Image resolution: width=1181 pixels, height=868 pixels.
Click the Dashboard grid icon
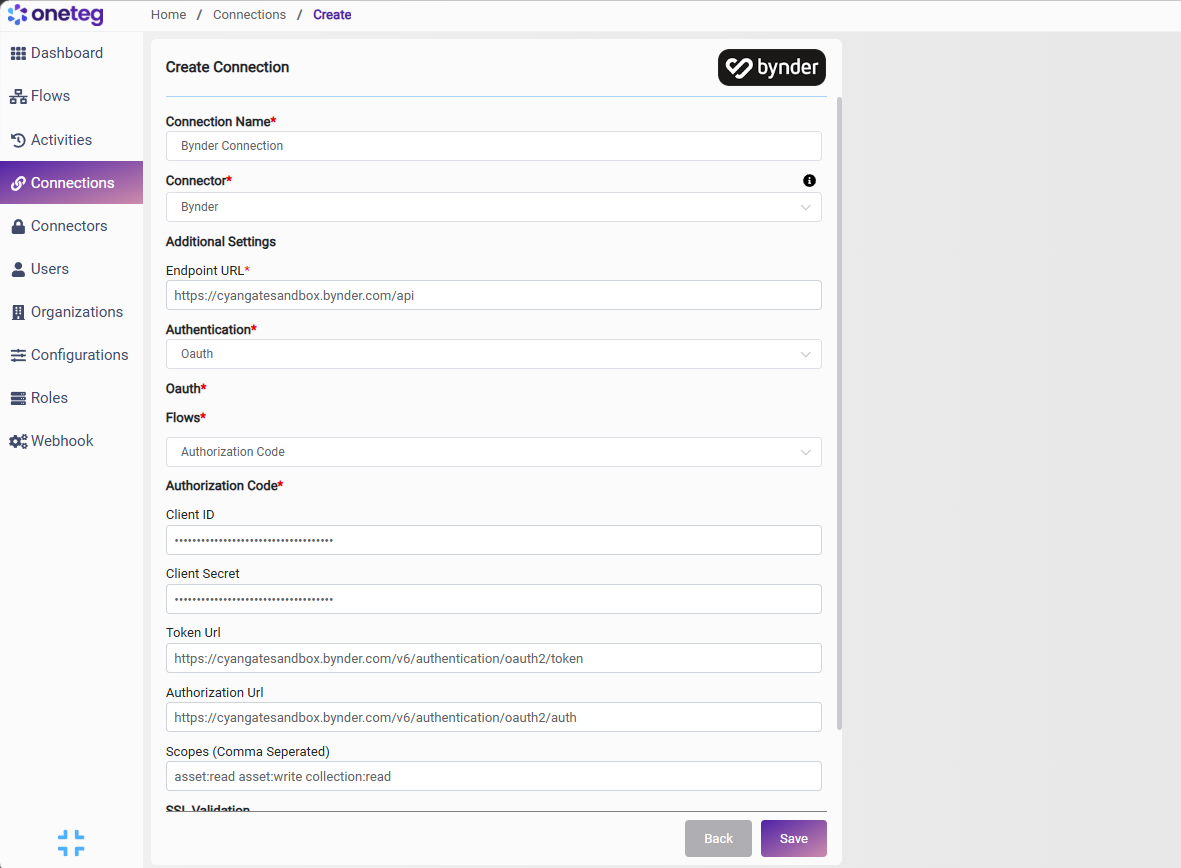(x=18, y=53)
